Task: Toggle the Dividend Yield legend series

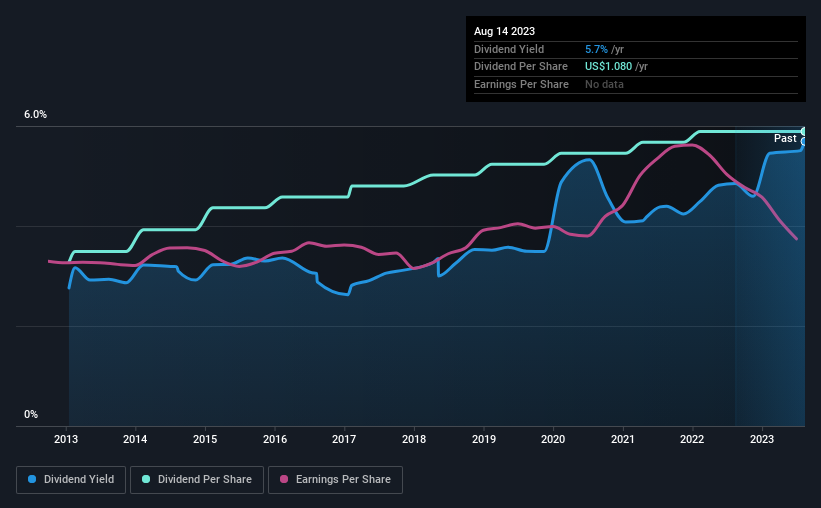Action: pos(71,480)
